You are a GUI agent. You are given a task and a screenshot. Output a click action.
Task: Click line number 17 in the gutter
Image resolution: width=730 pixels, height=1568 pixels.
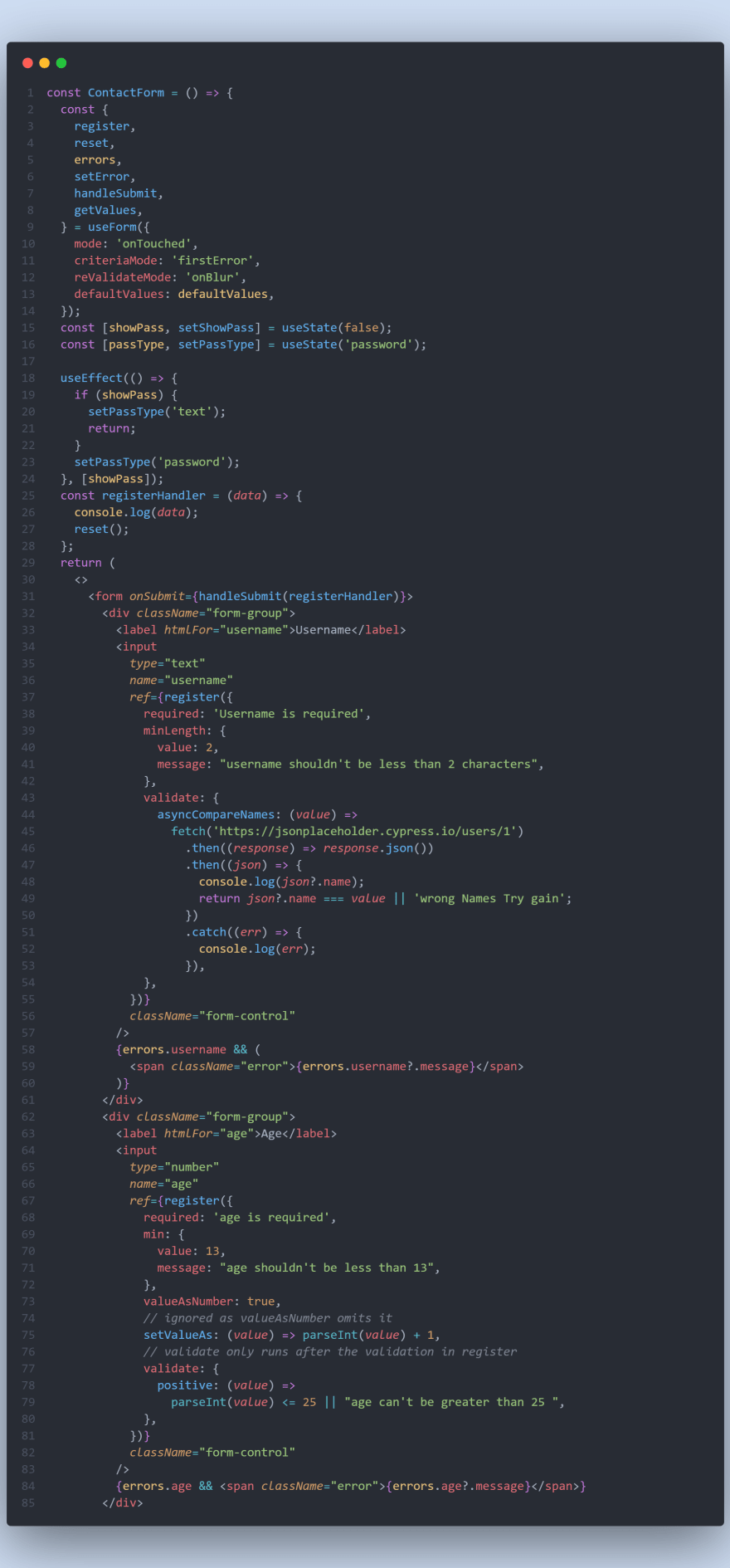28,362
